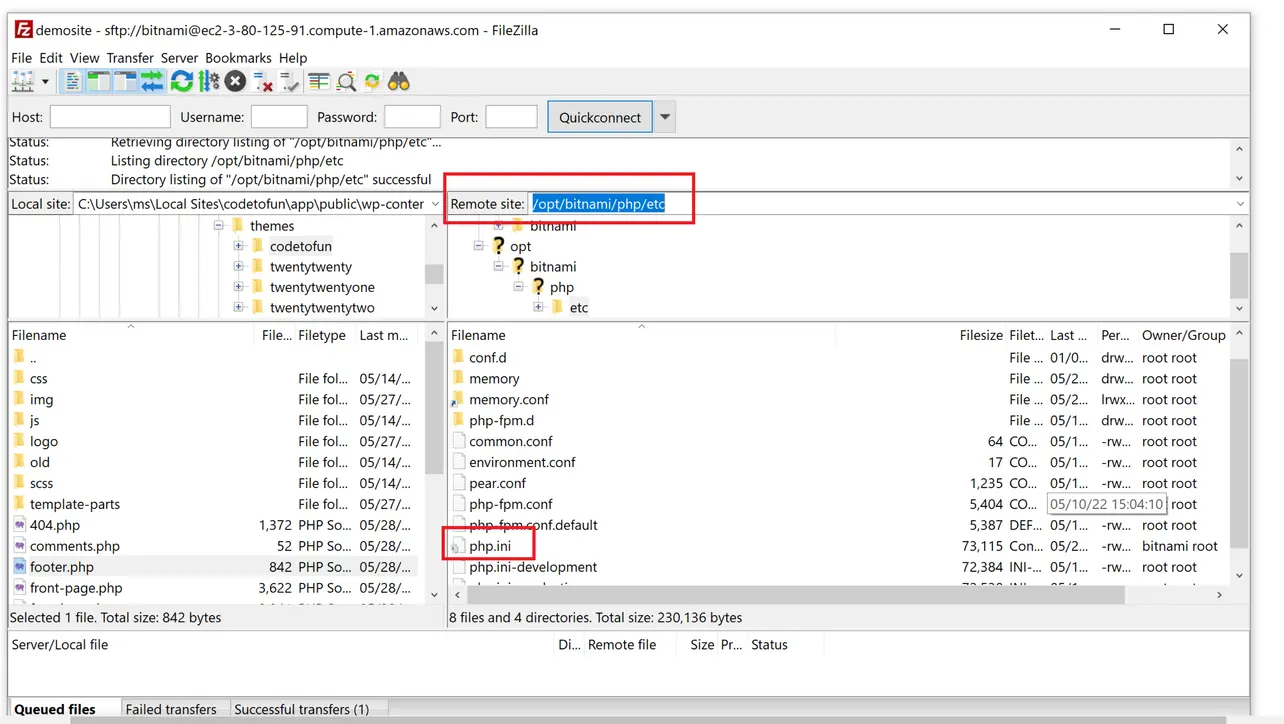1284x724 pixels.
Task: Reconnect to the last server
Action: [x=290, y=82]
